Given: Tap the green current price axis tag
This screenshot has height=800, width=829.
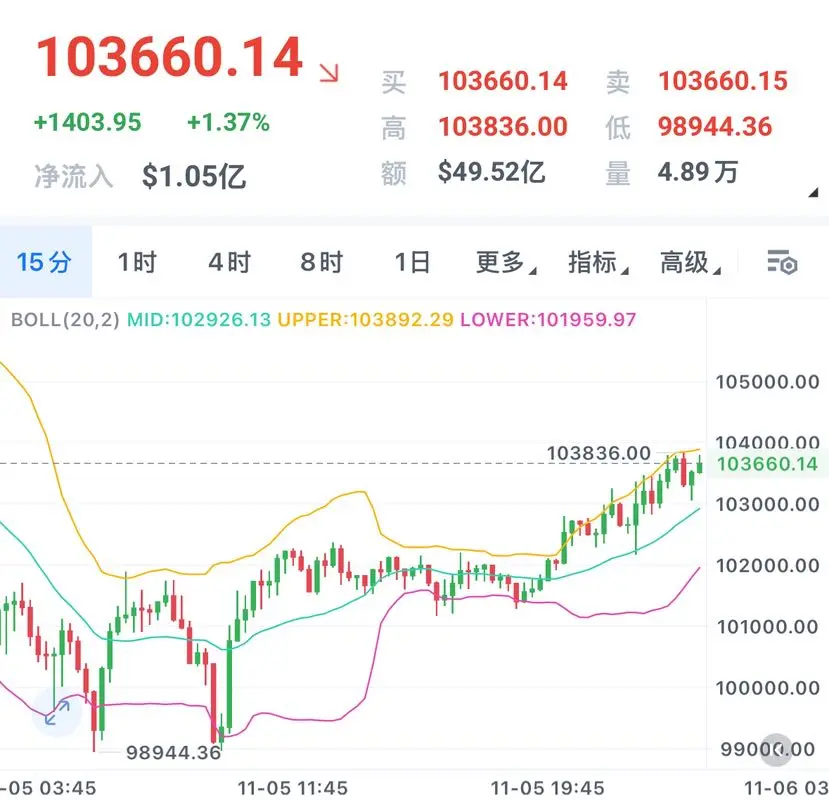Looking at the screenshot, I should coord(767,464).
